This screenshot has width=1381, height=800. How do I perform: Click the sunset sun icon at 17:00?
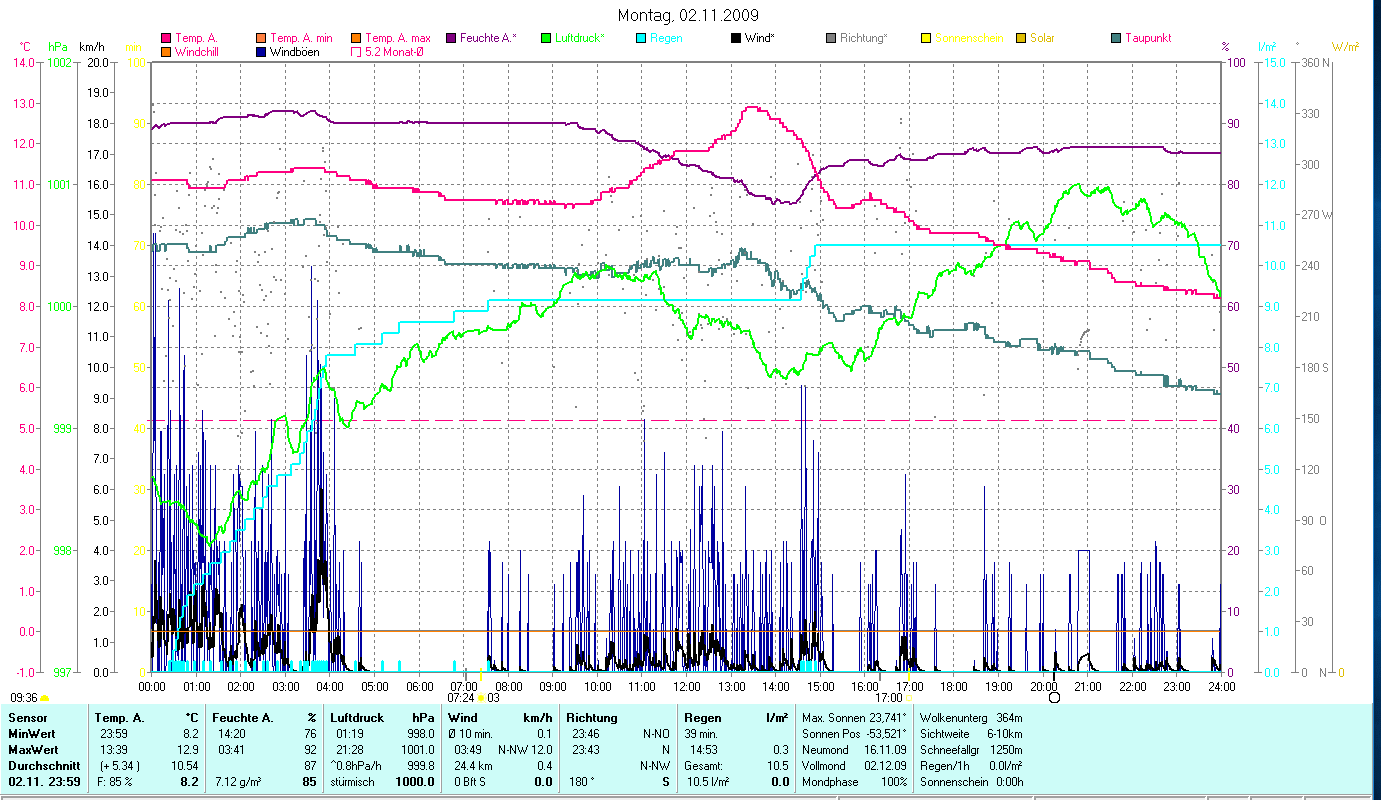click(x=908, y=698)
